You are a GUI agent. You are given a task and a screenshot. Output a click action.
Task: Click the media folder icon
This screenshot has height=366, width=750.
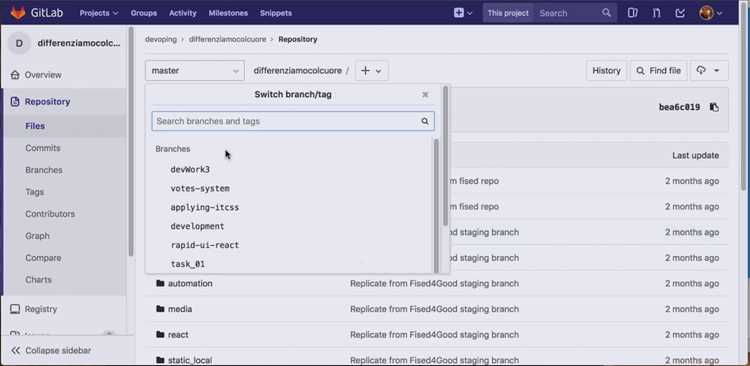[x=160, y=309]
